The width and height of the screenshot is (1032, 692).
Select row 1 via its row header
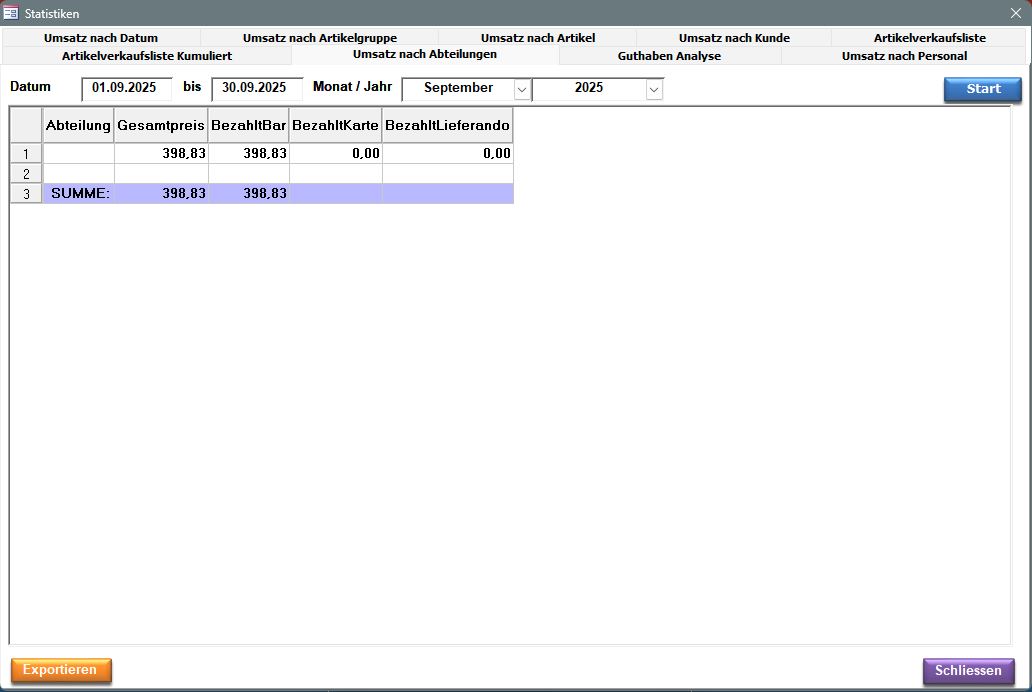[x=26, y=154]
